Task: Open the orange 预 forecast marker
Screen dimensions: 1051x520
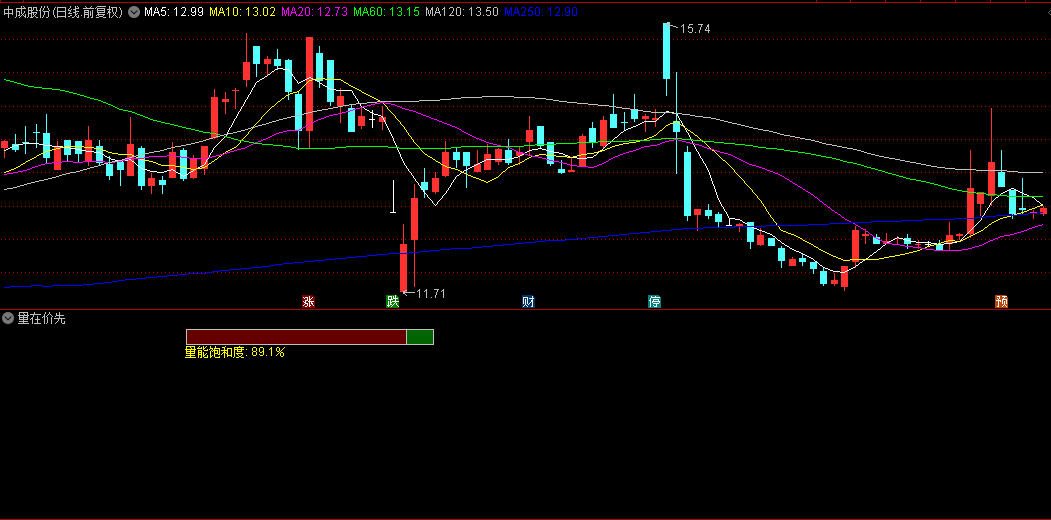Action: (x=1001, y=302)
